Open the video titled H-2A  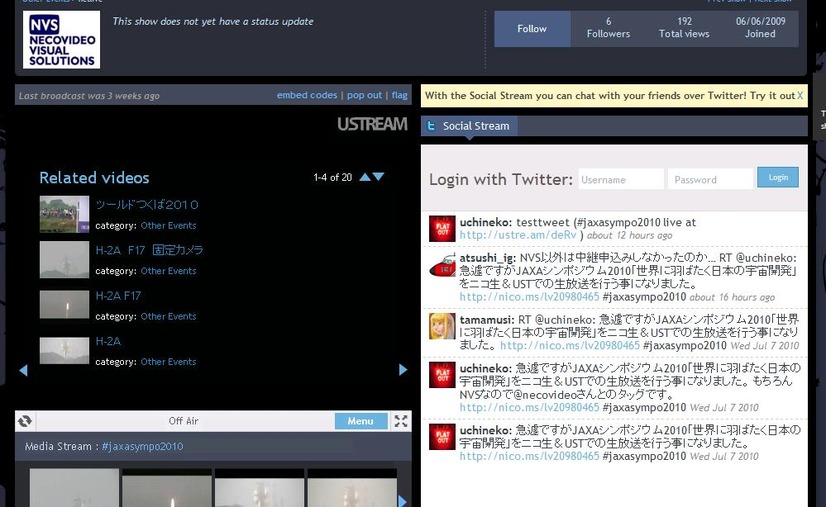point(108,341)
